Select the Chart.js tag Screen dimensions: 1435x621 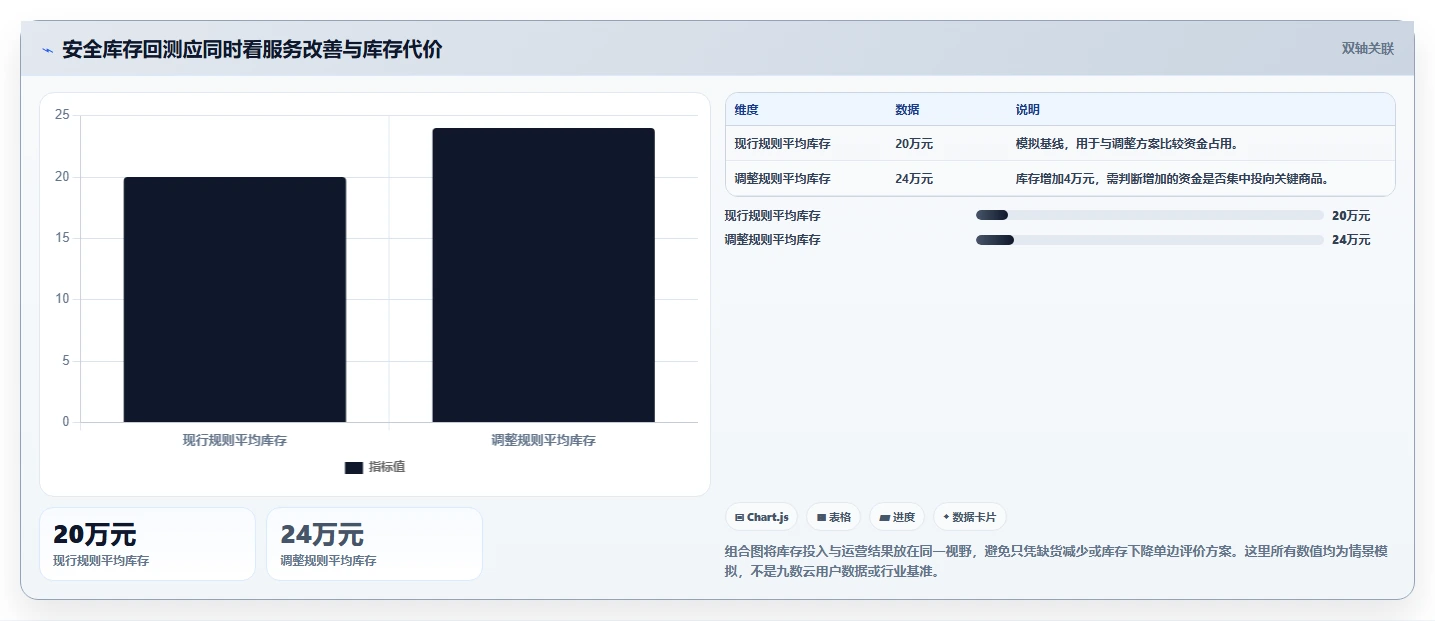tap(762, 517)
